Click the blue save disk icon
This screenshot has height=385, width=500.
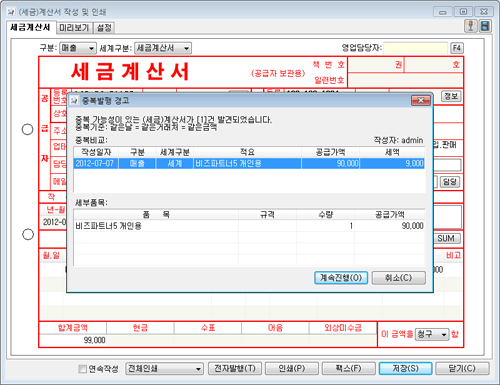click(x=485, y=26)
